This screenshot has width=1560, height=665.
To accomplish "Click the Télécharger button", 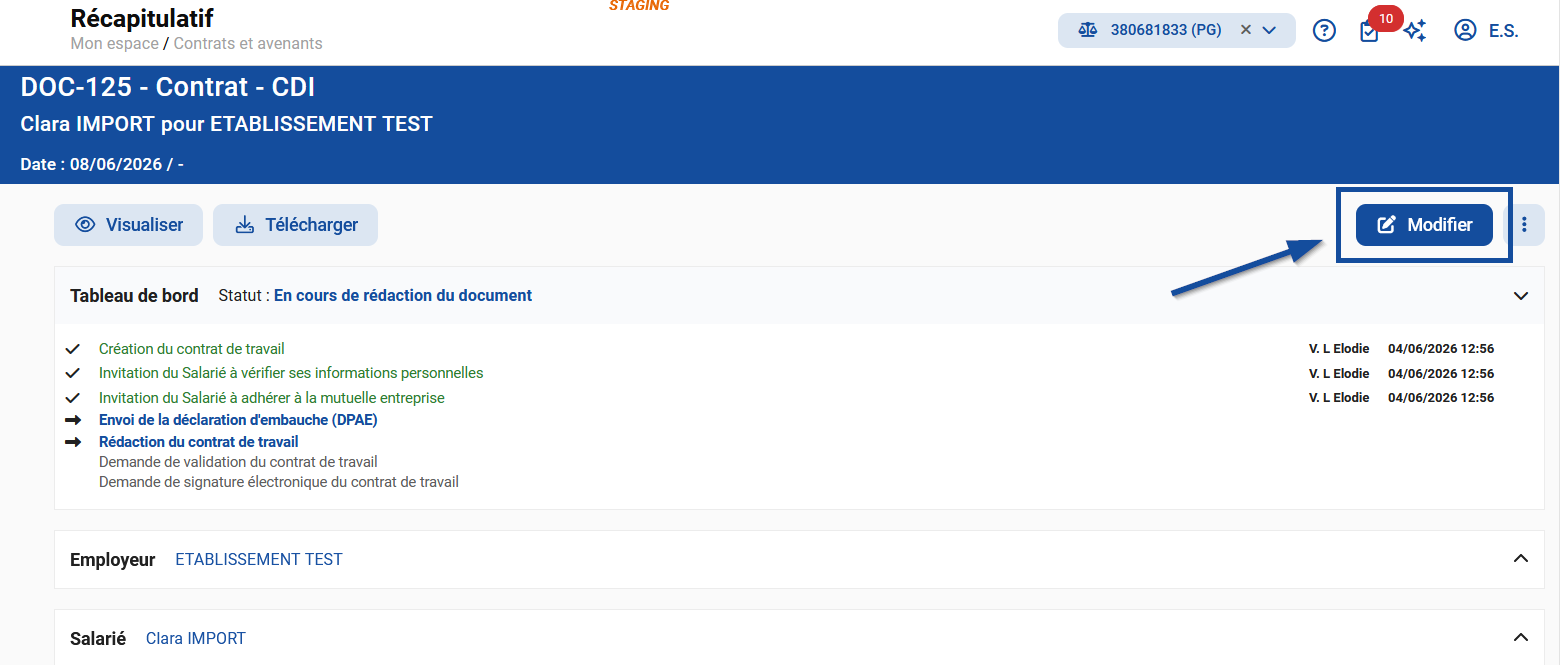I will click(x=295, y=225).
